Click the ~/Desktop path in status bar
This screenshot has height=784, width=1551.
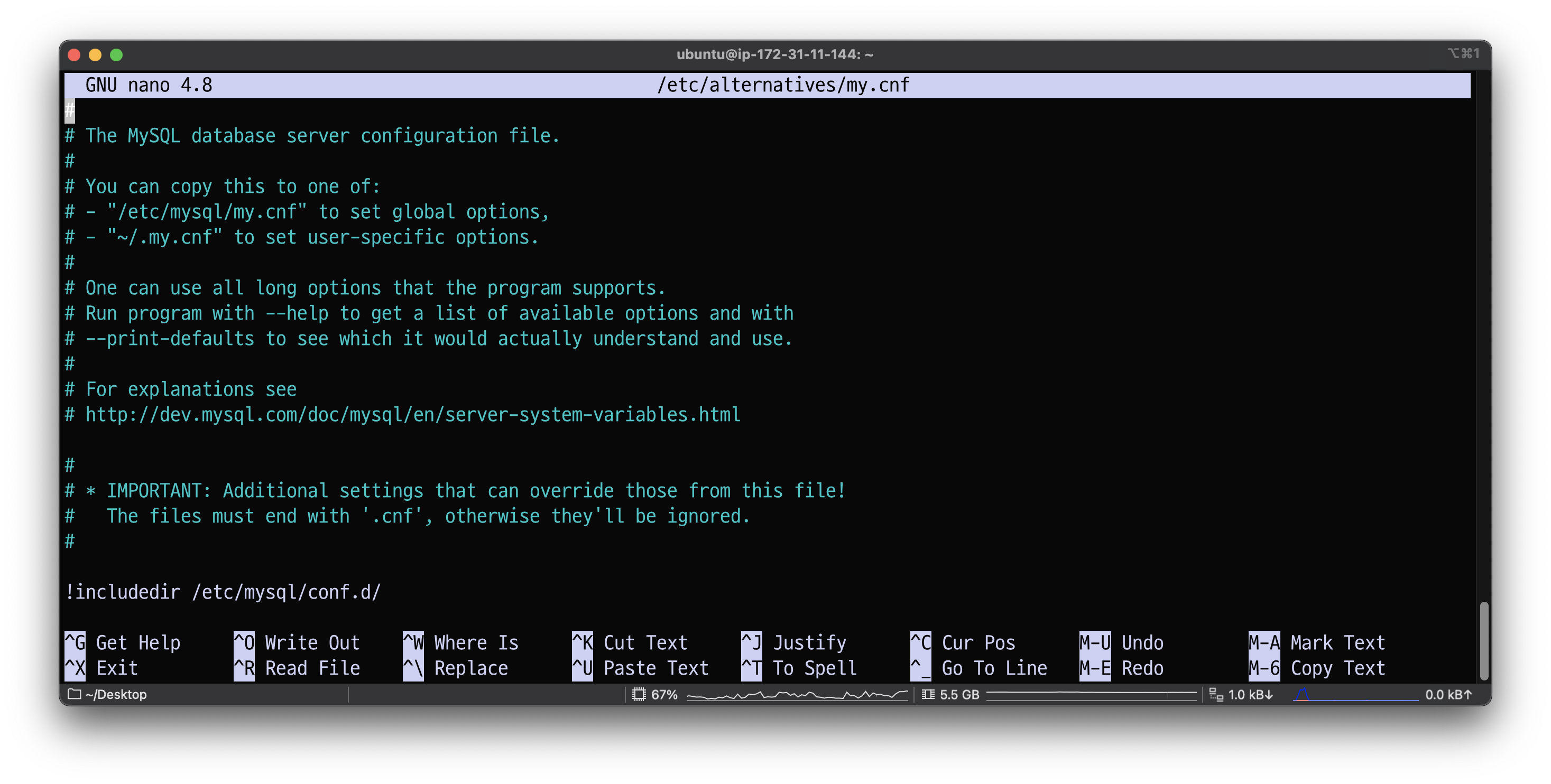click(x=116, y=694)
